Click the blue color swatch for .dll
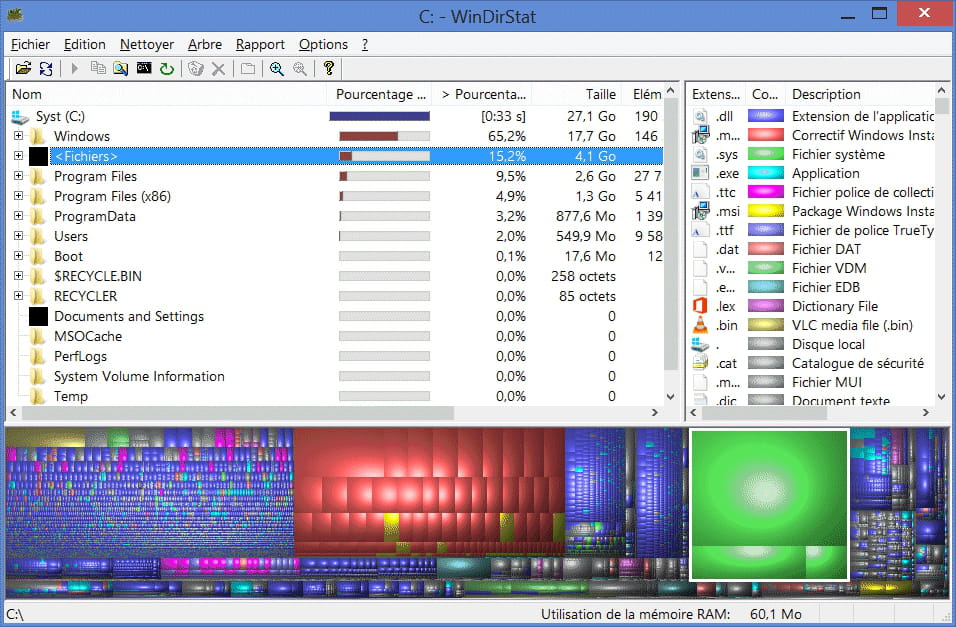This screenshot has width=956, height=627. coord(766,116)
